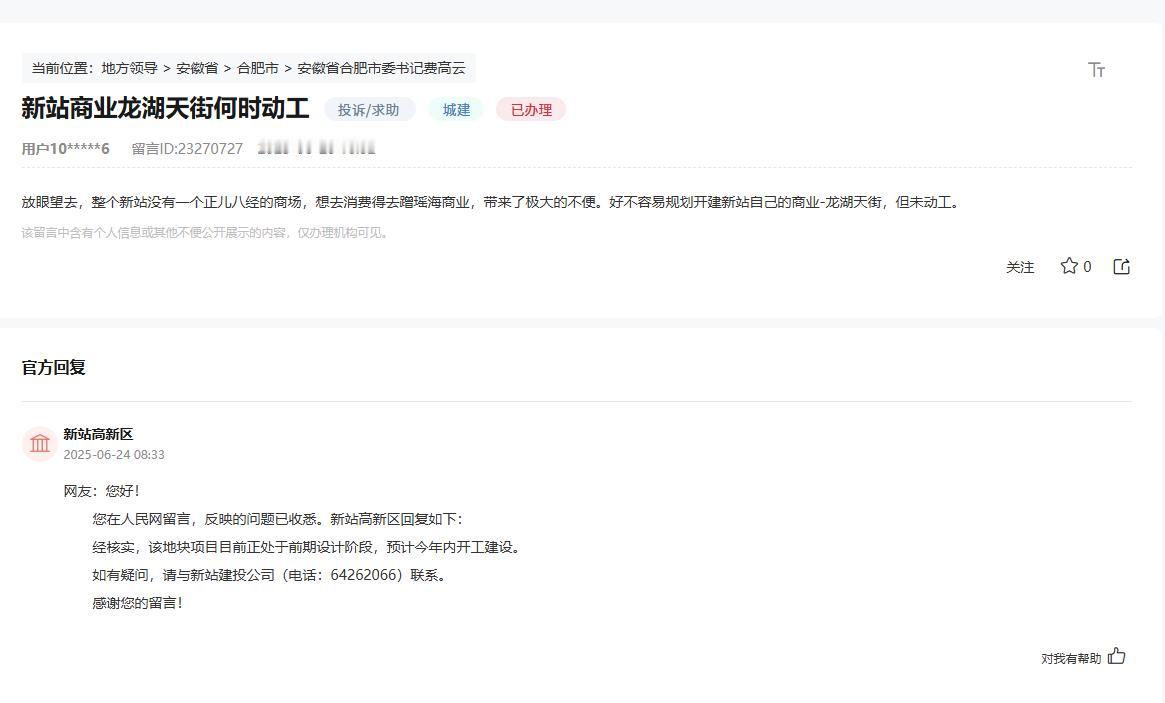Open the 地方领导 breadcrumb link
Image resolution: width=1165 pixels, height=703 pixels.
pos(129,68)
